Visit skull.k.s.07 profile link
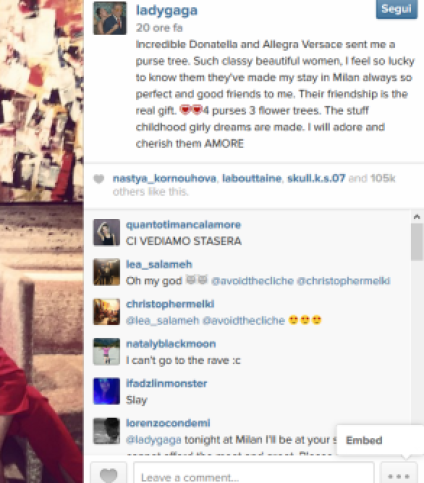This screenshot has height=483, width=424. coord(316,178)
